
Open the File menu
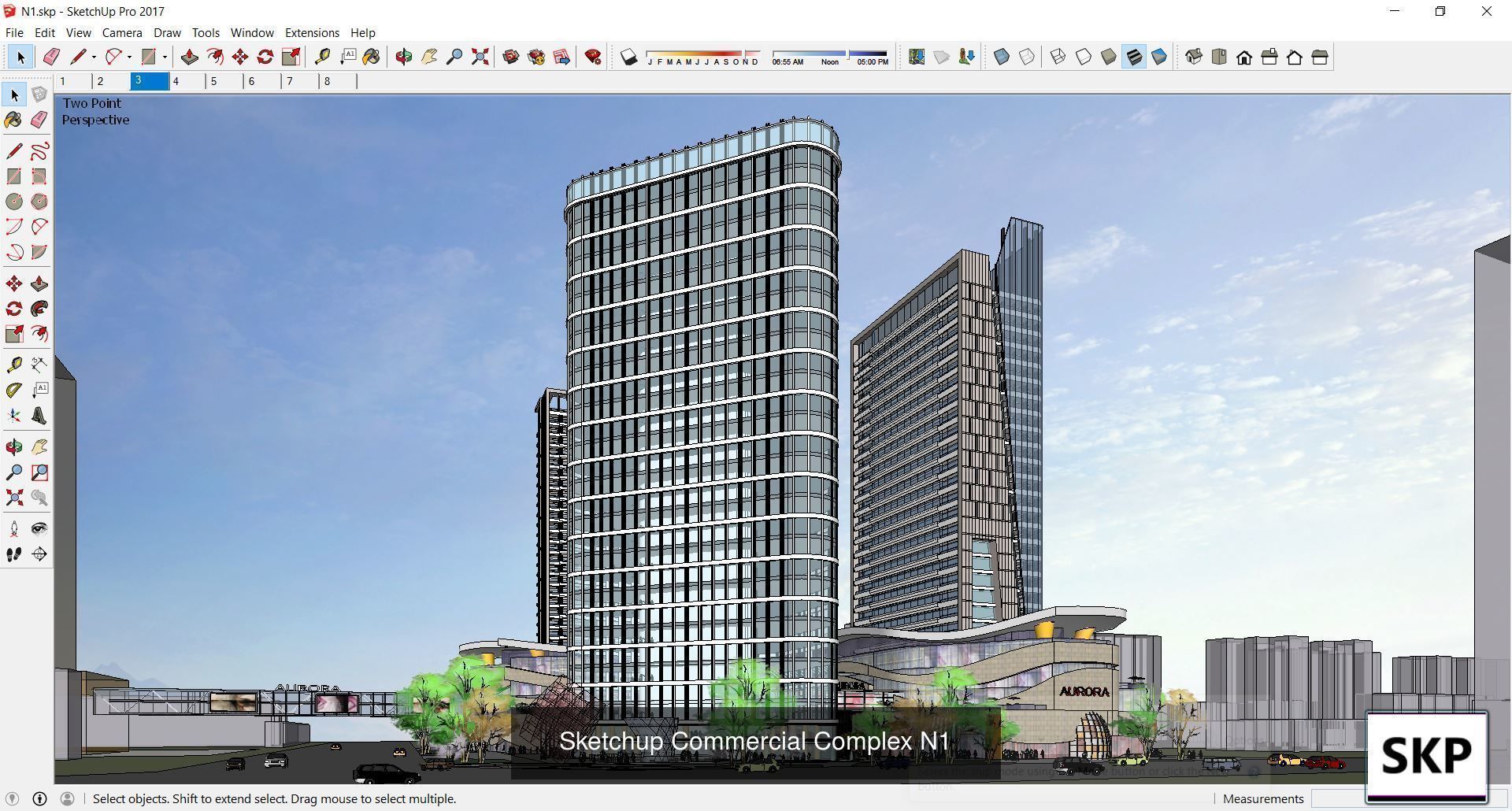[14, 32]
